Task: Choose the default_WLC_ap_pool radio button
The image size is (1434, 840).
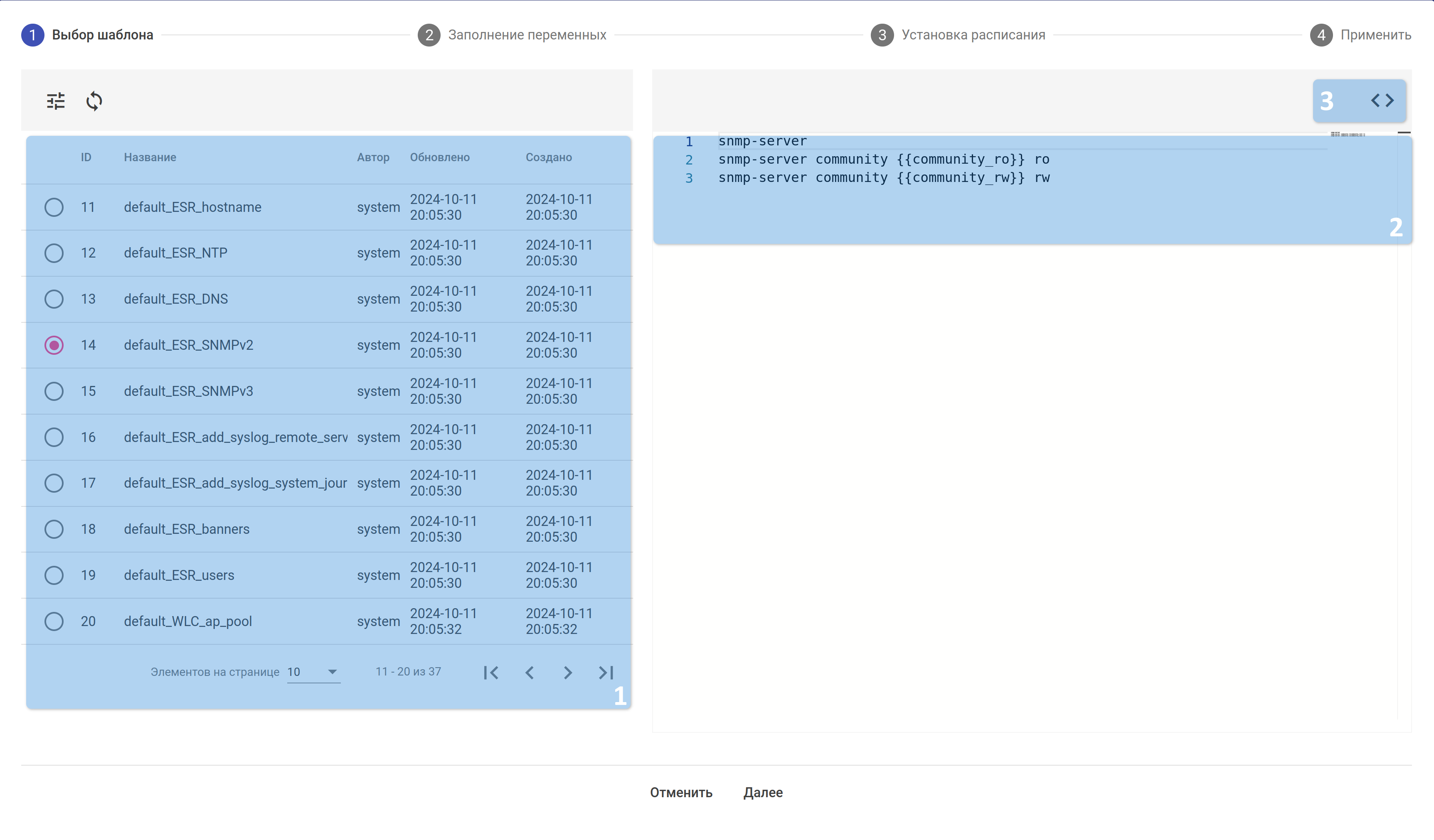Action: point(54,621)
